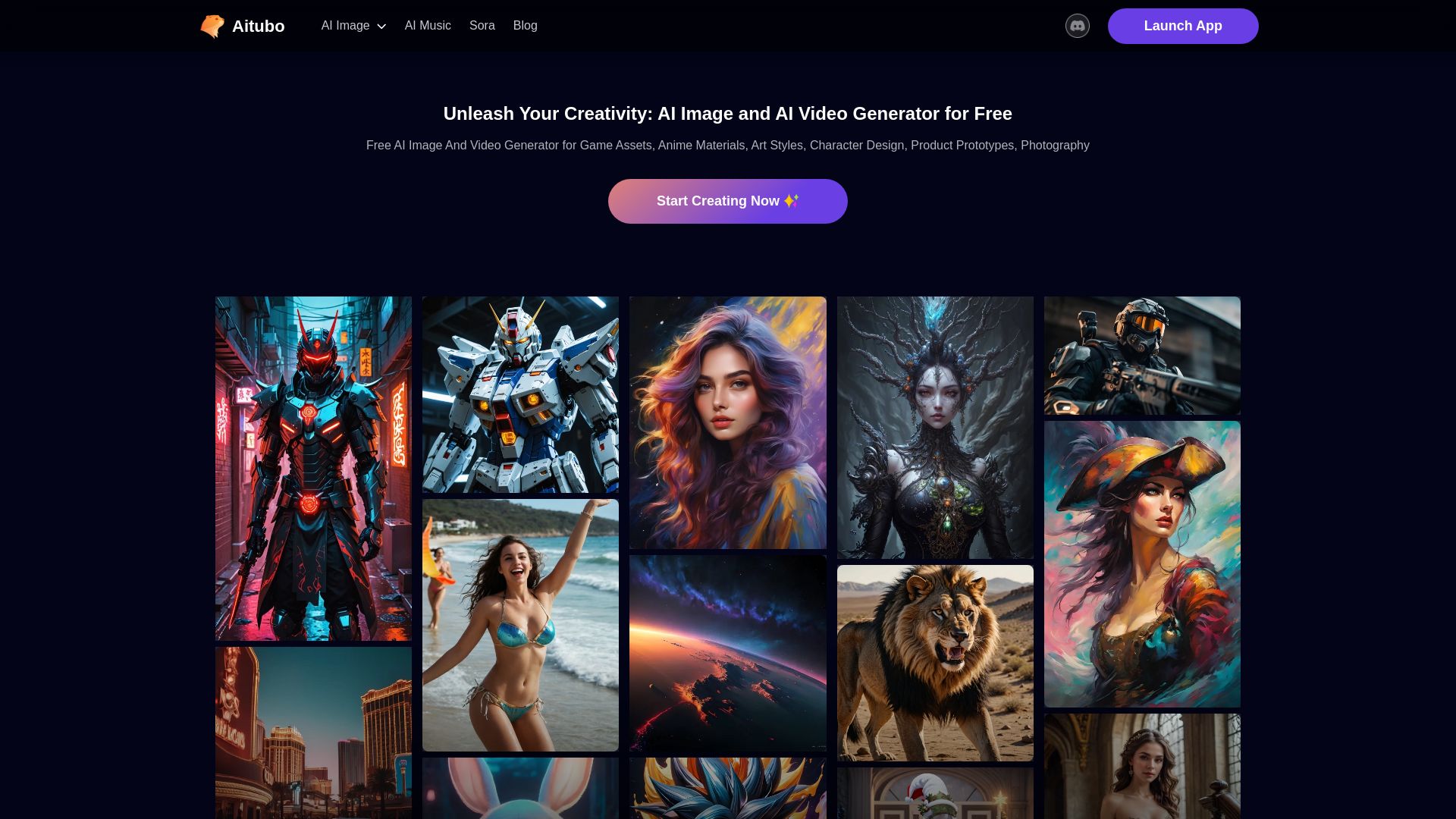Screen dimensions: 1456x819
Task: Click Start Creating Now button
Action: coord(727,201)
